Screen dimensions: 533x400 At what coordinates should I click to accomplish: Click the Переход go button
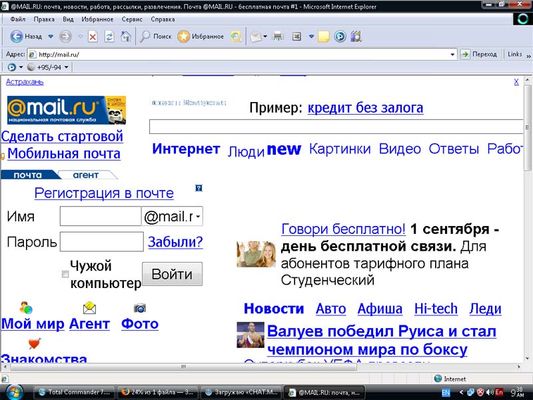(x=480, y=54)
